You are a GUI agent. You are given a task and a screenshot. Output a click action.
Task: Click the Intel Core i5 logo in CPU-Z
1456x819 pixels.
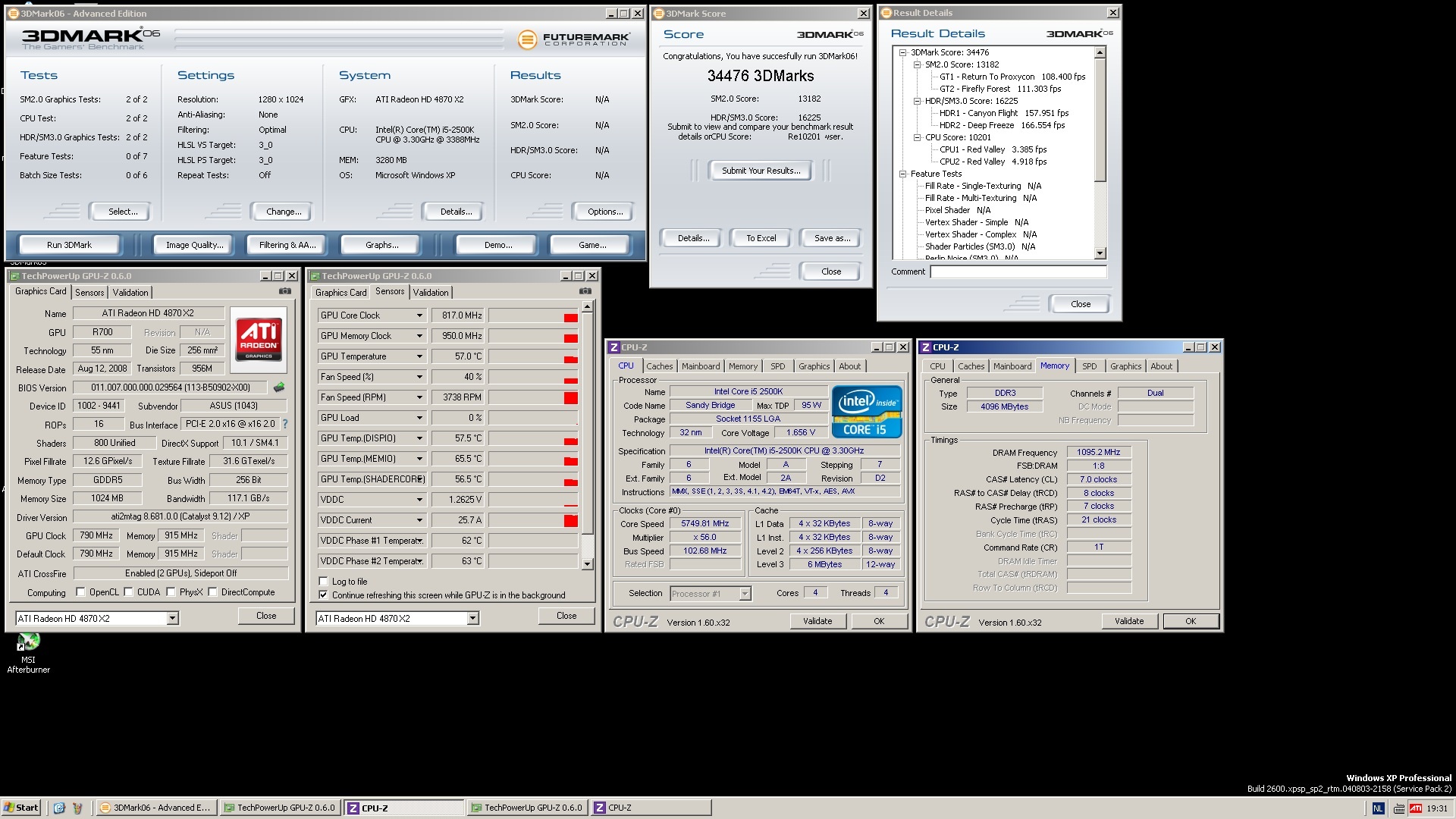coord(867,412)
